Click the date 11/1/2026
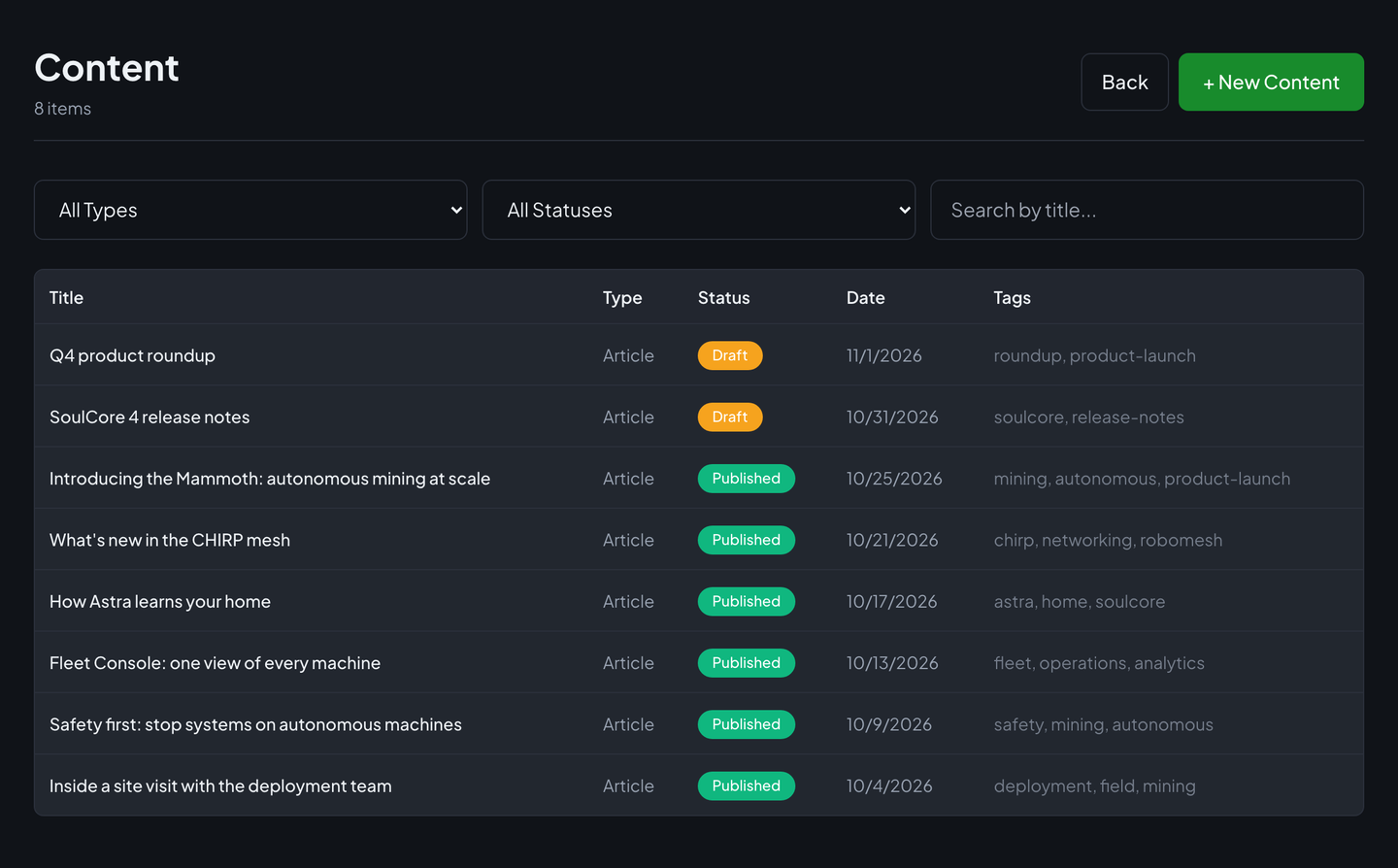This screenshot has width=1398, height=868. pos(884,355)
